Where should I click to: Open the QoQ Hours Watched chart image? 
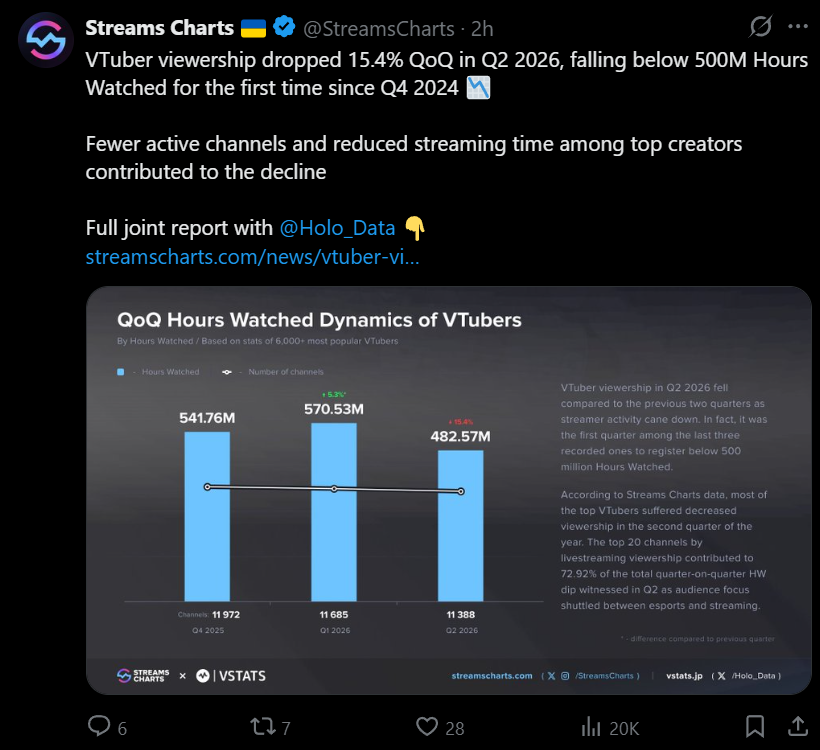point(449,490)
